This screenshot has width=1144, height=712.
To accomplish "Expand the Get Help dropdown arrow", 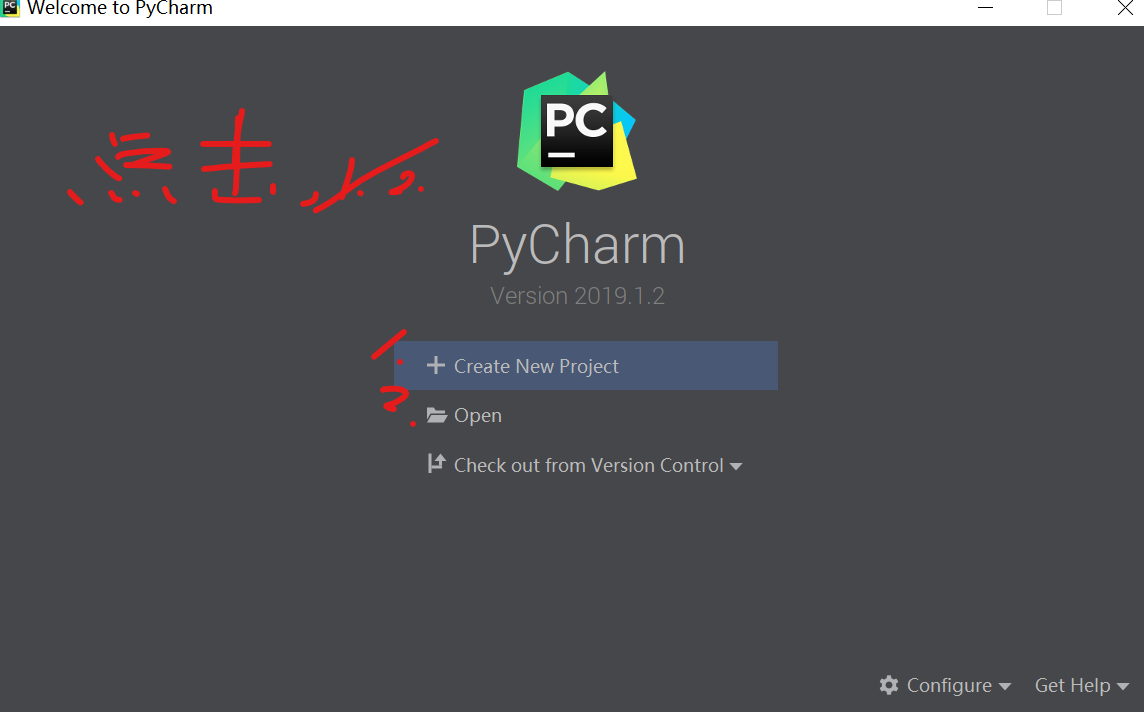I will pos(1123,686).
